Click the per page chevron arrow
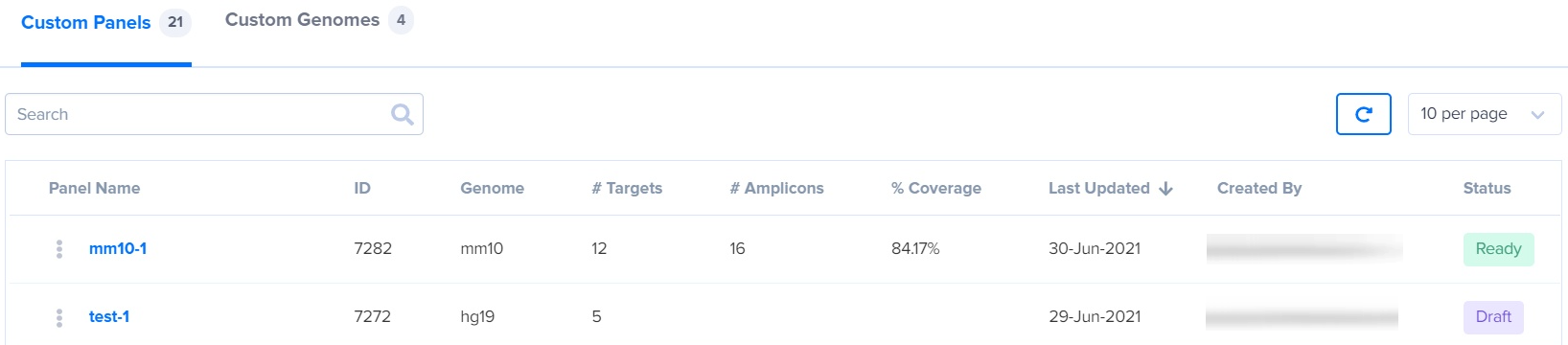The width and height of the screenshot is (1568, 345). coord(1538,115)
